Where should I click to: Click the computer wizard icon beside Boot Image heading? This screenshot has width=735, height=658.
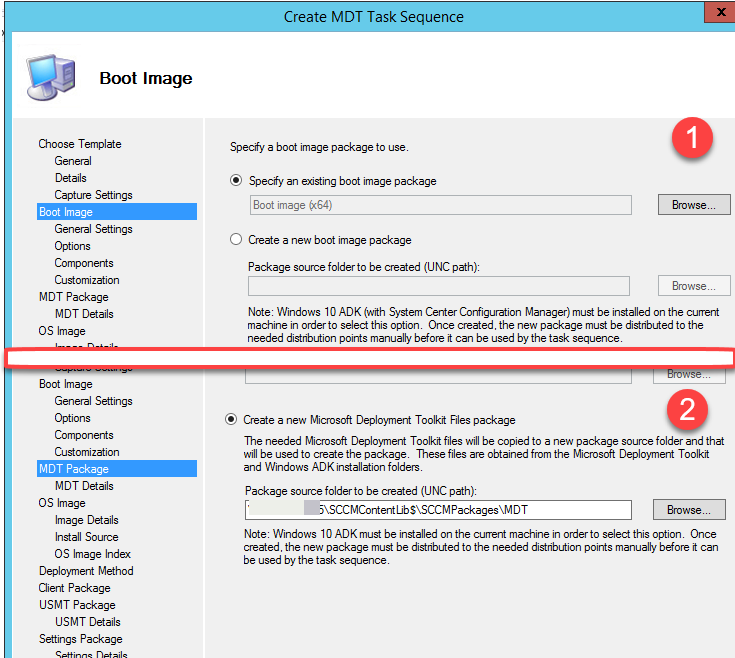click(51, 77)
